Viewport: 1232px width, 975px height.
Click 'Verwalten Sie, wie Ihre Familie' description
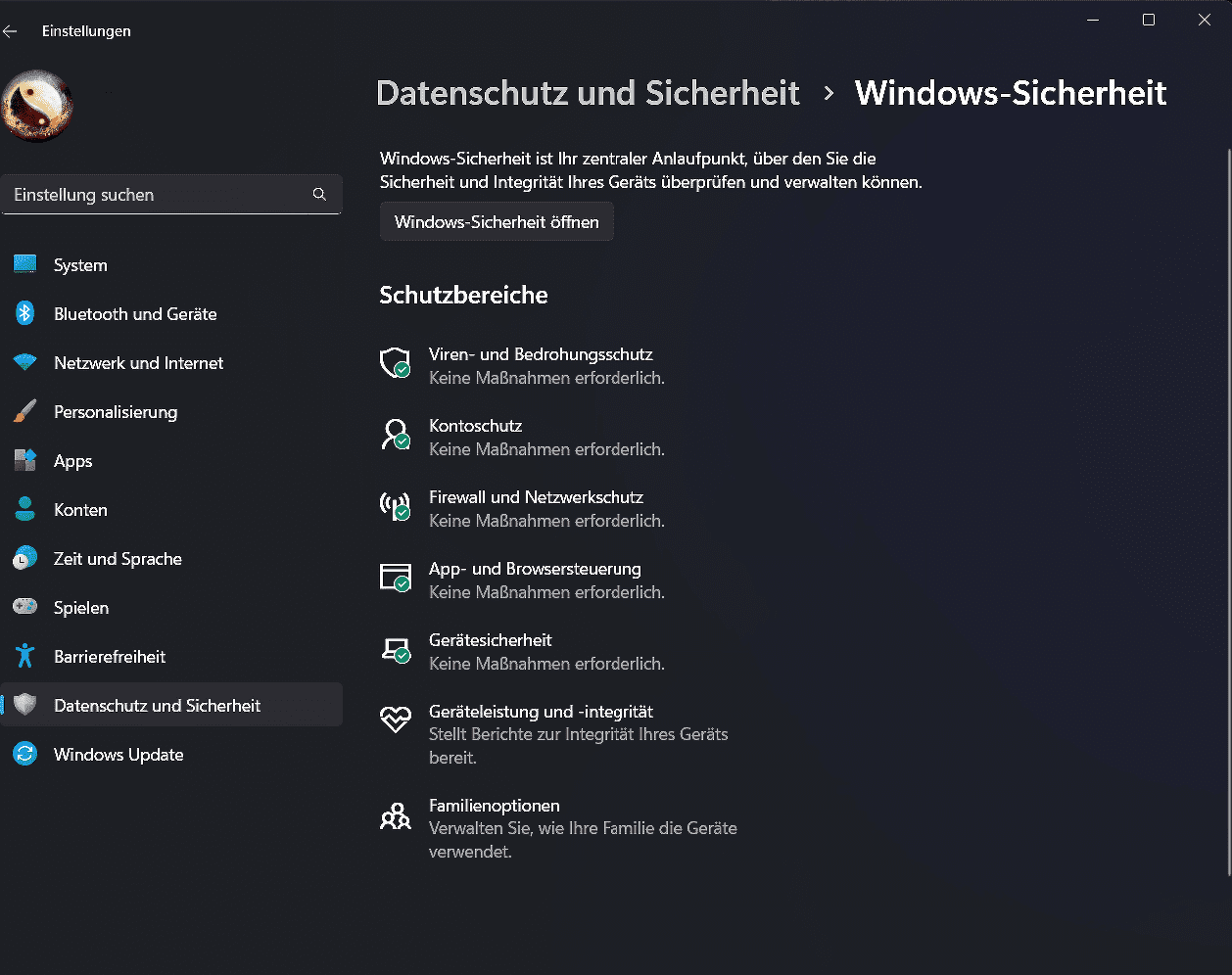click(x=583, y=840)
